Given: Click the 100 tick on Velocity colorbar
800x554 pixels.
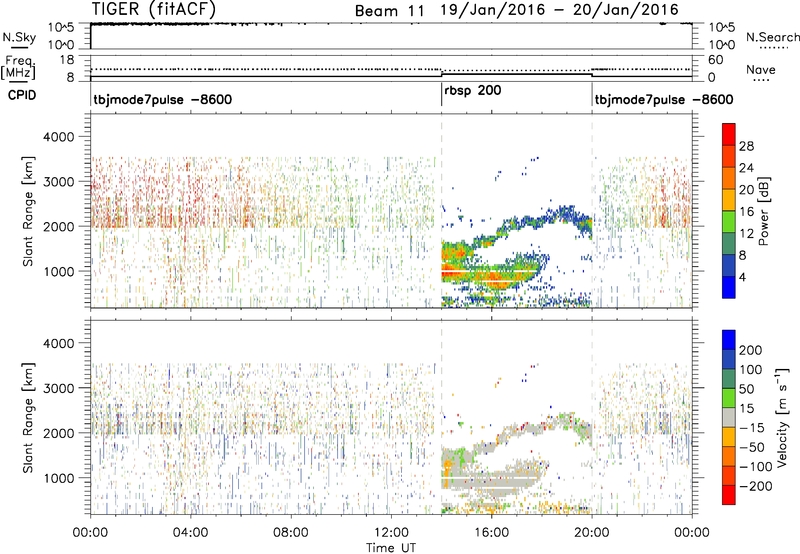Looking at the screenshot, I should (x=751, y=369).
